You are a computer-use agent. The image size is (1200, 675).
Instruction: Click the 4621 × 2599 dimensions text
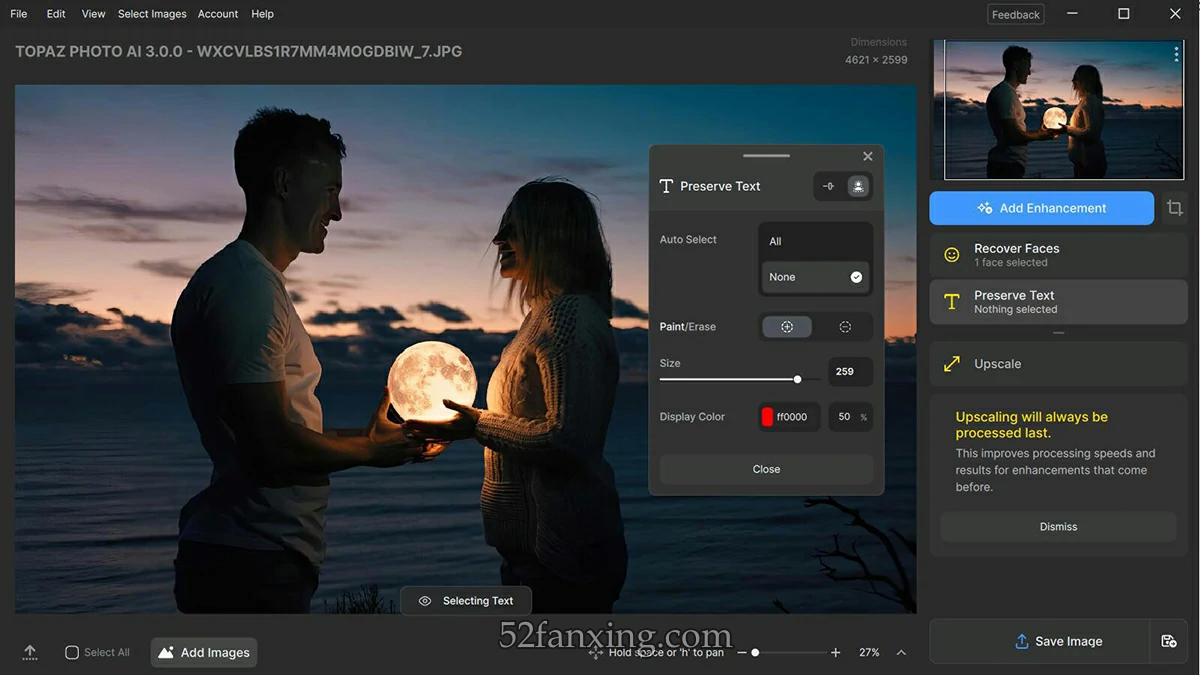click(876, 60)
